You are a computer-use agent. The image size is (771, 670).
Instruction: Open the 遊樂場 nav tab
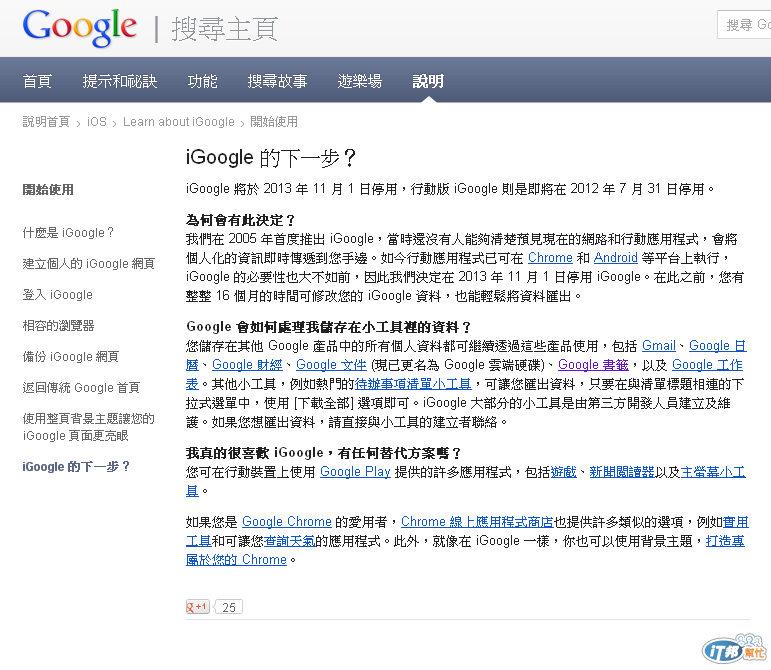(x=360, y=81)
